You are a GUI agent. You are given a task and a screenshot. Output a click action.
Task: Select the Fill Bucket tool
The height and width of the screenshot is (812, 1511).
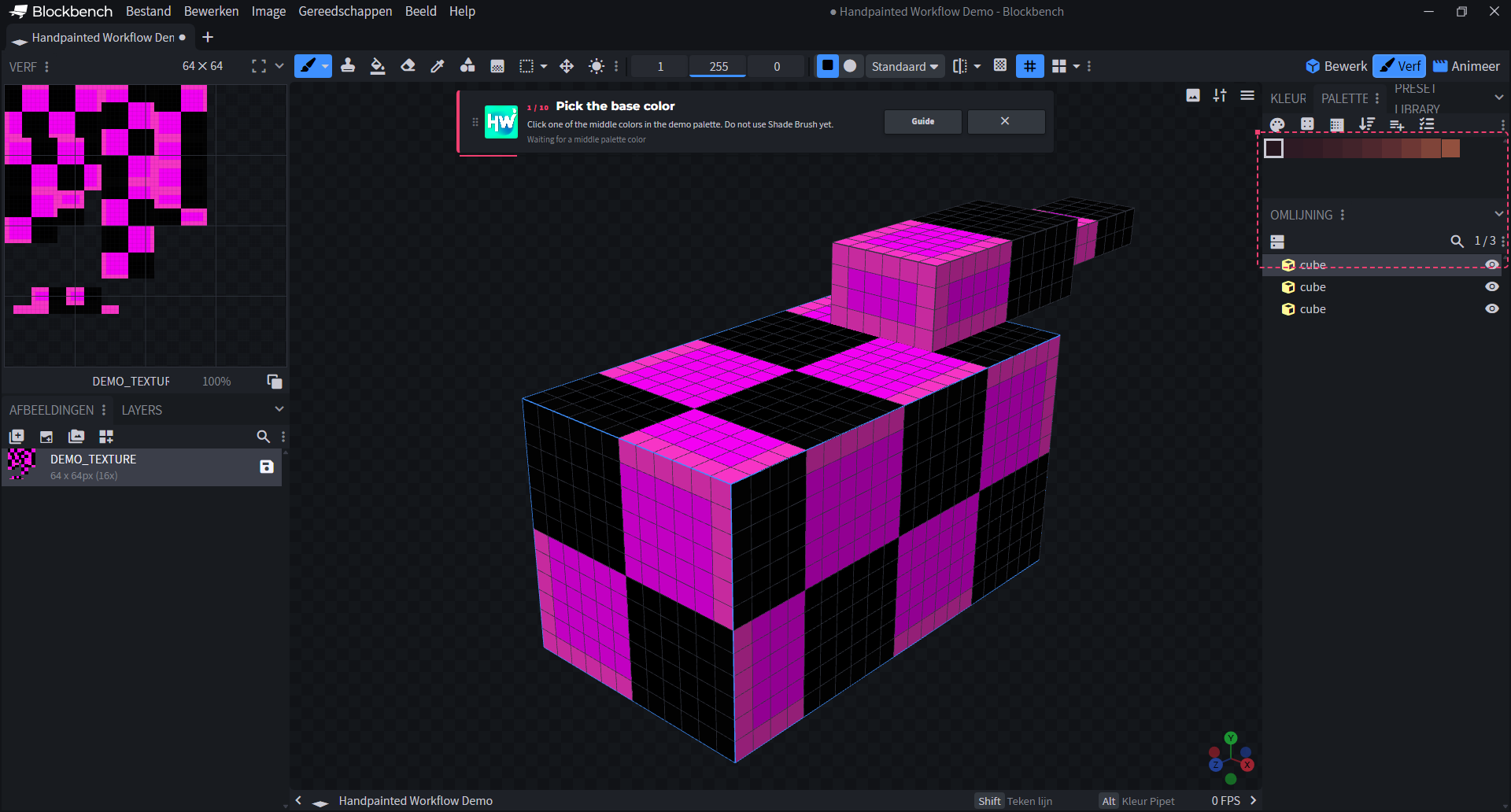coord(378,66)
